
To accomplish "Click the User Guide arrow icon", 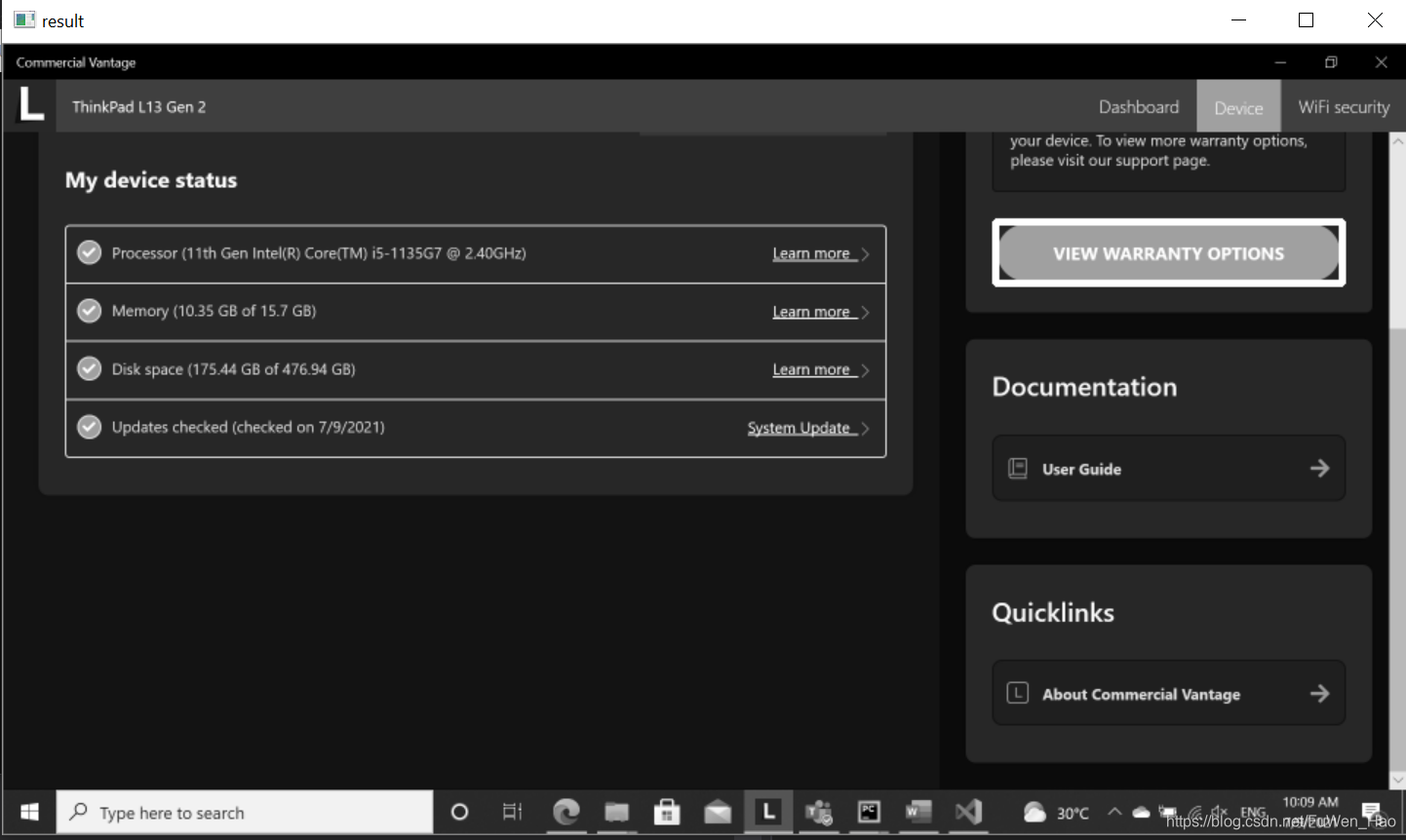I will [1319, 469].
